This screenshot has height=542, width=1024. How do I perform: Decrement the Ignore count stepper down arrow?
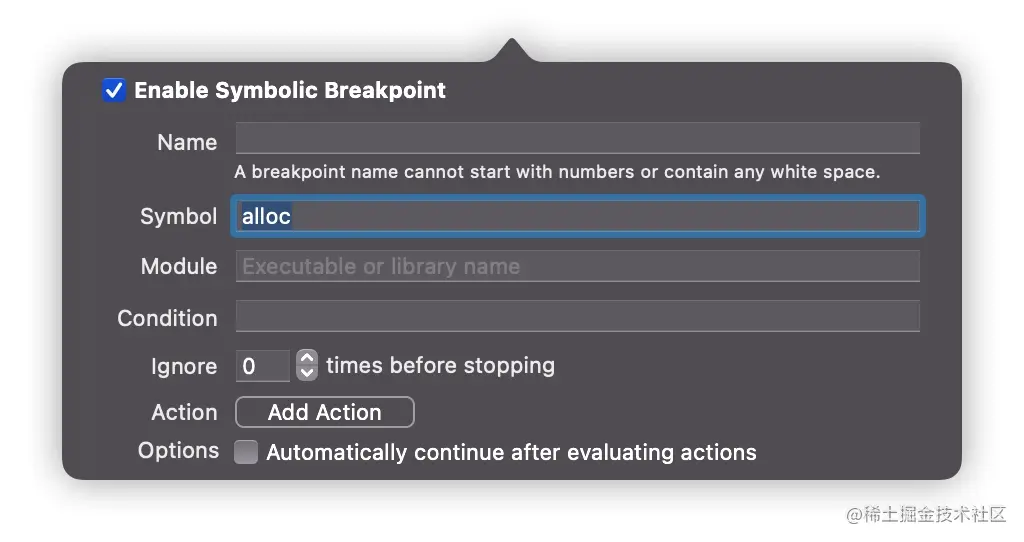pyautogui.click(x=306, y=373)
